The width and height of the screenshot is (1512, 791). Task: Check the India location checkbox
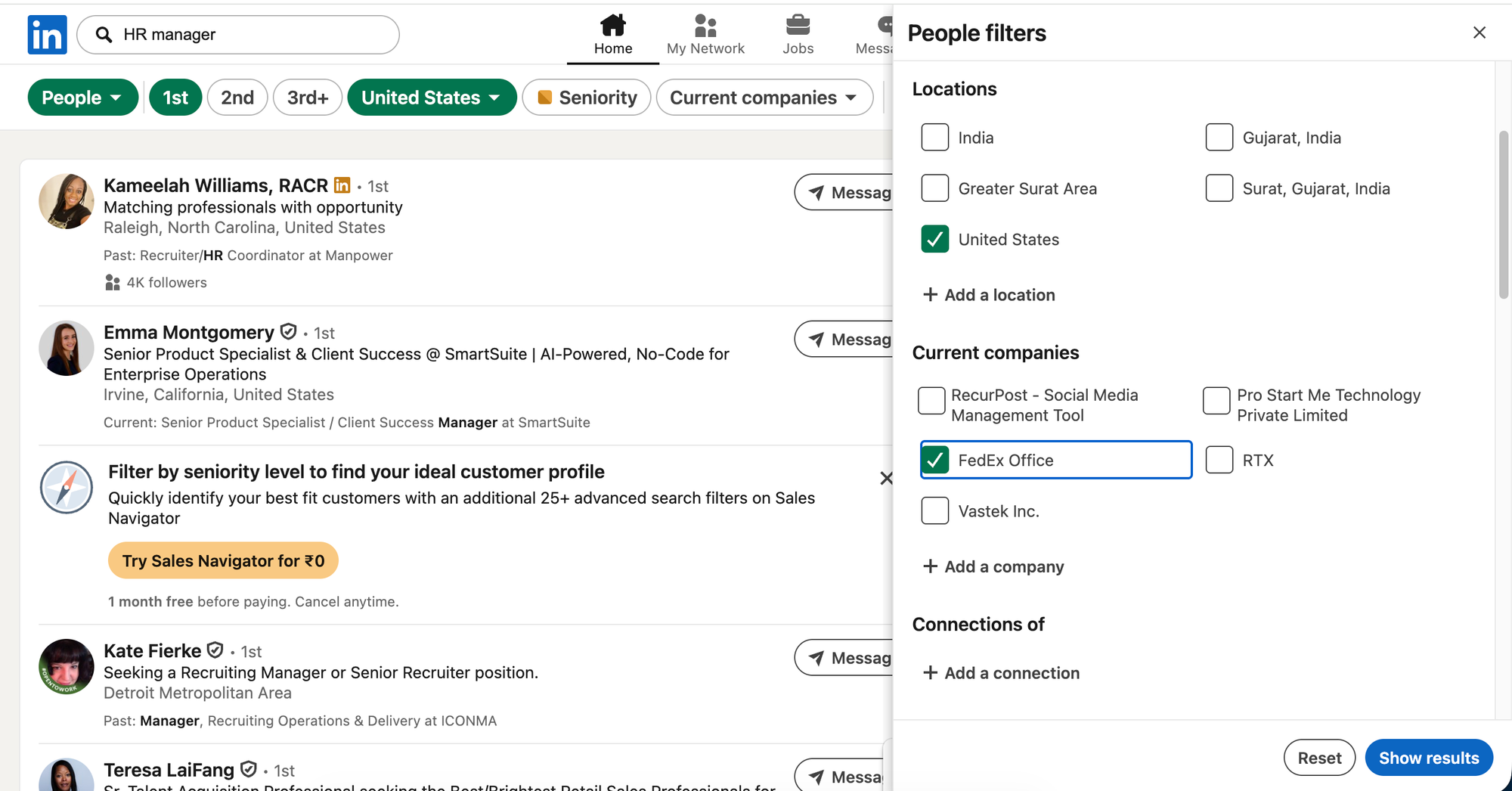(x=935, y=138)
